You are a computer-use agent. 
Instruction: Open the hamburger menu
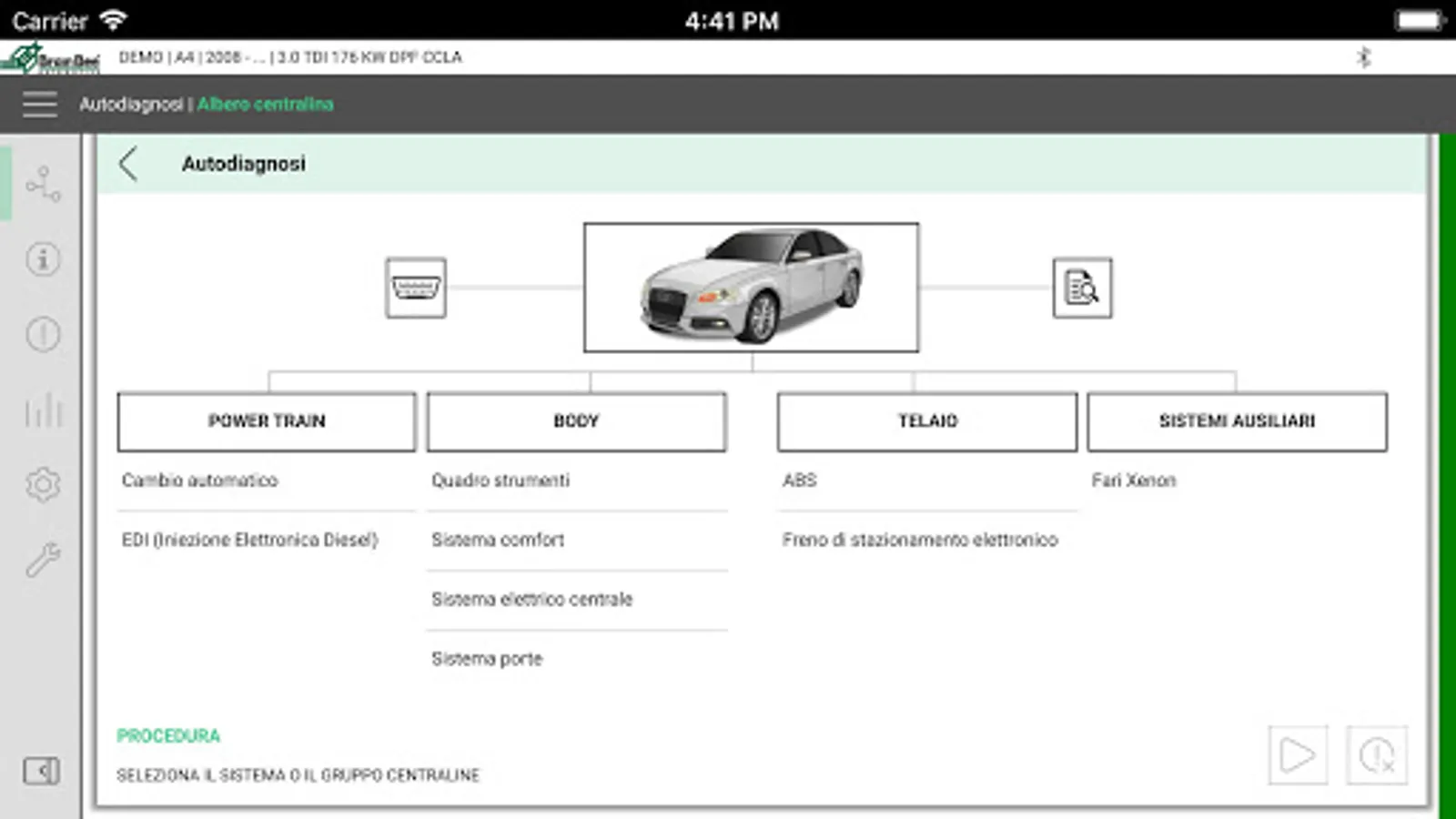point(40,105)
